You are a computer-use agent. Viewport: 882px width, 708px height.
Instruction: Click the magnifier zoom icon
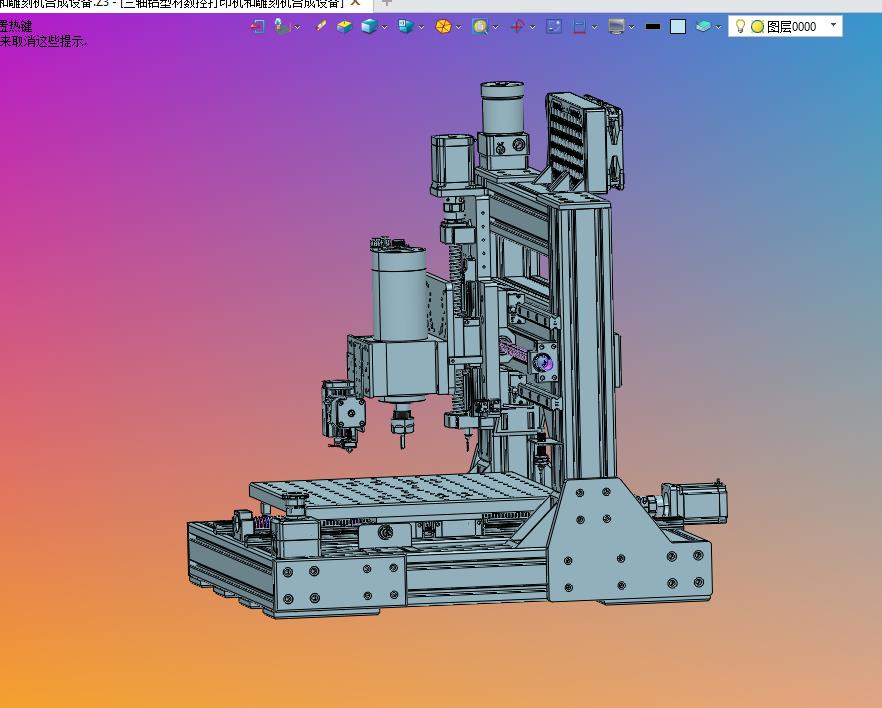point(480,26)
